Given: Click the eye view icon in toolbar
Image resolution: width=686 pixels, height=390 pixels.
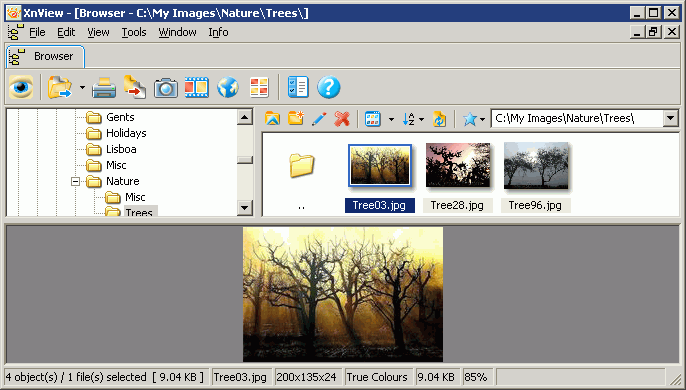Looking at the screenshot, I should tap(21, 87).
